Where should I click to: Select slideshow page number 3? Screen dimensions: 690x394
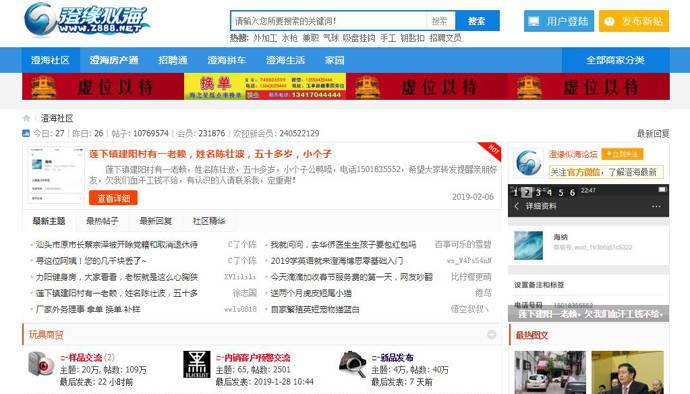pos(538,192)
